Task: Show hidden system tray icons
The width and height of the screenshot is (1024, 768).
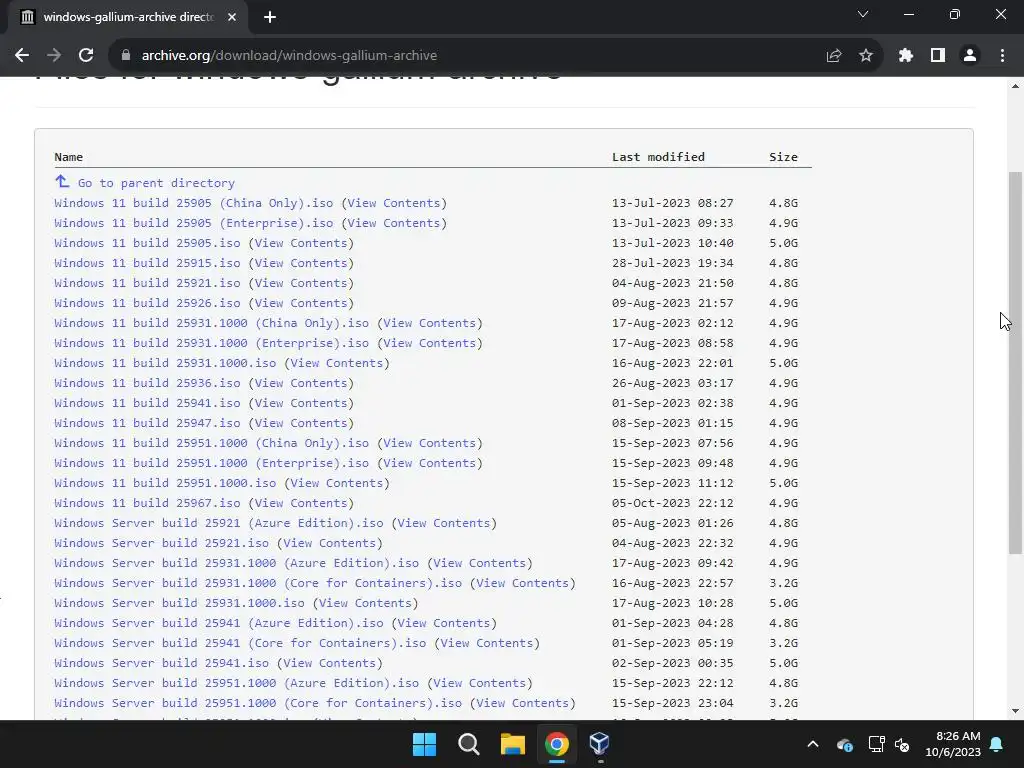Action: [x=813, y=744]
